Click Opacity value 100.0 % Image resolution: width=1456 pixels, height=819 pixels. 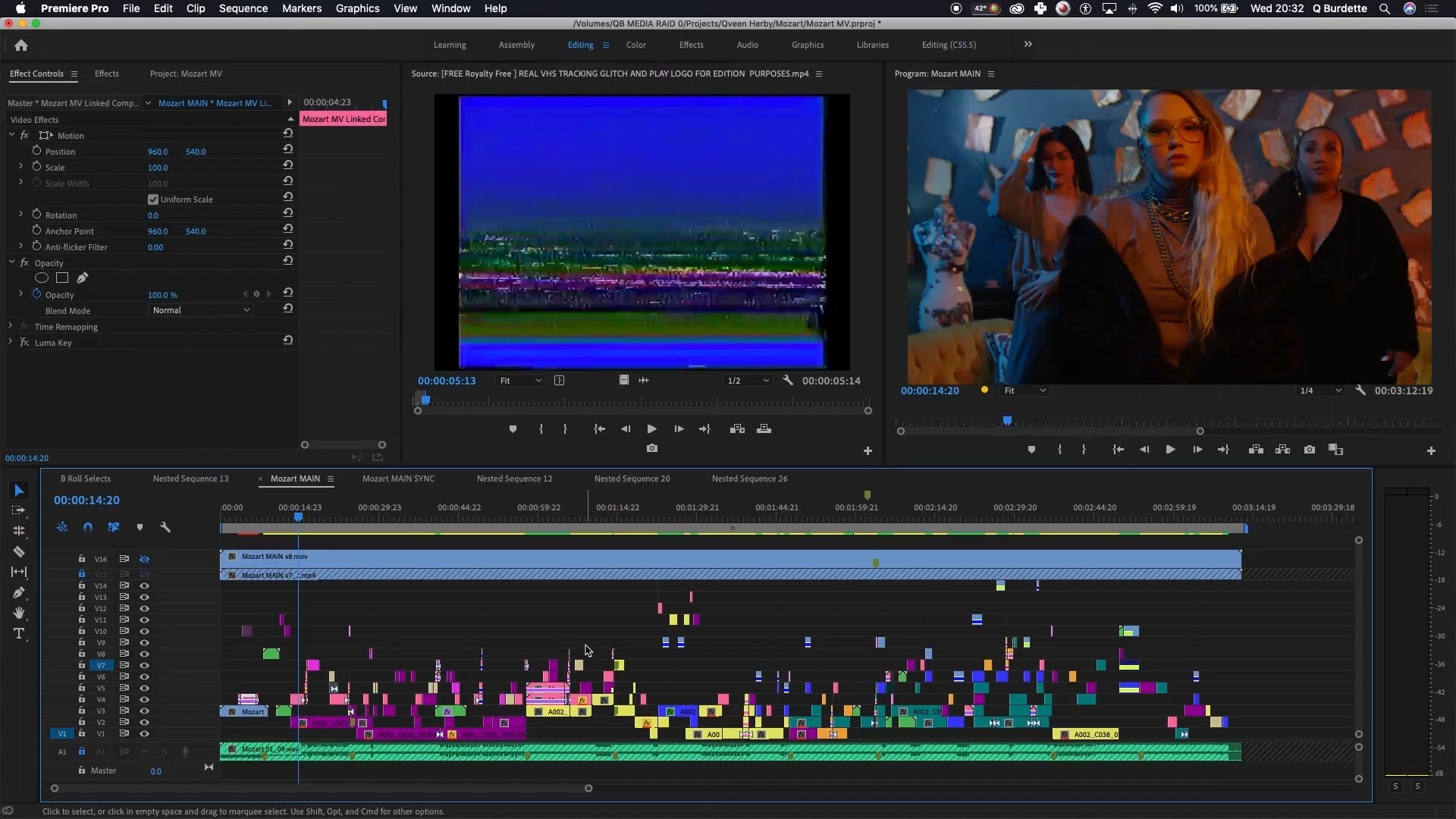[162, 295]
